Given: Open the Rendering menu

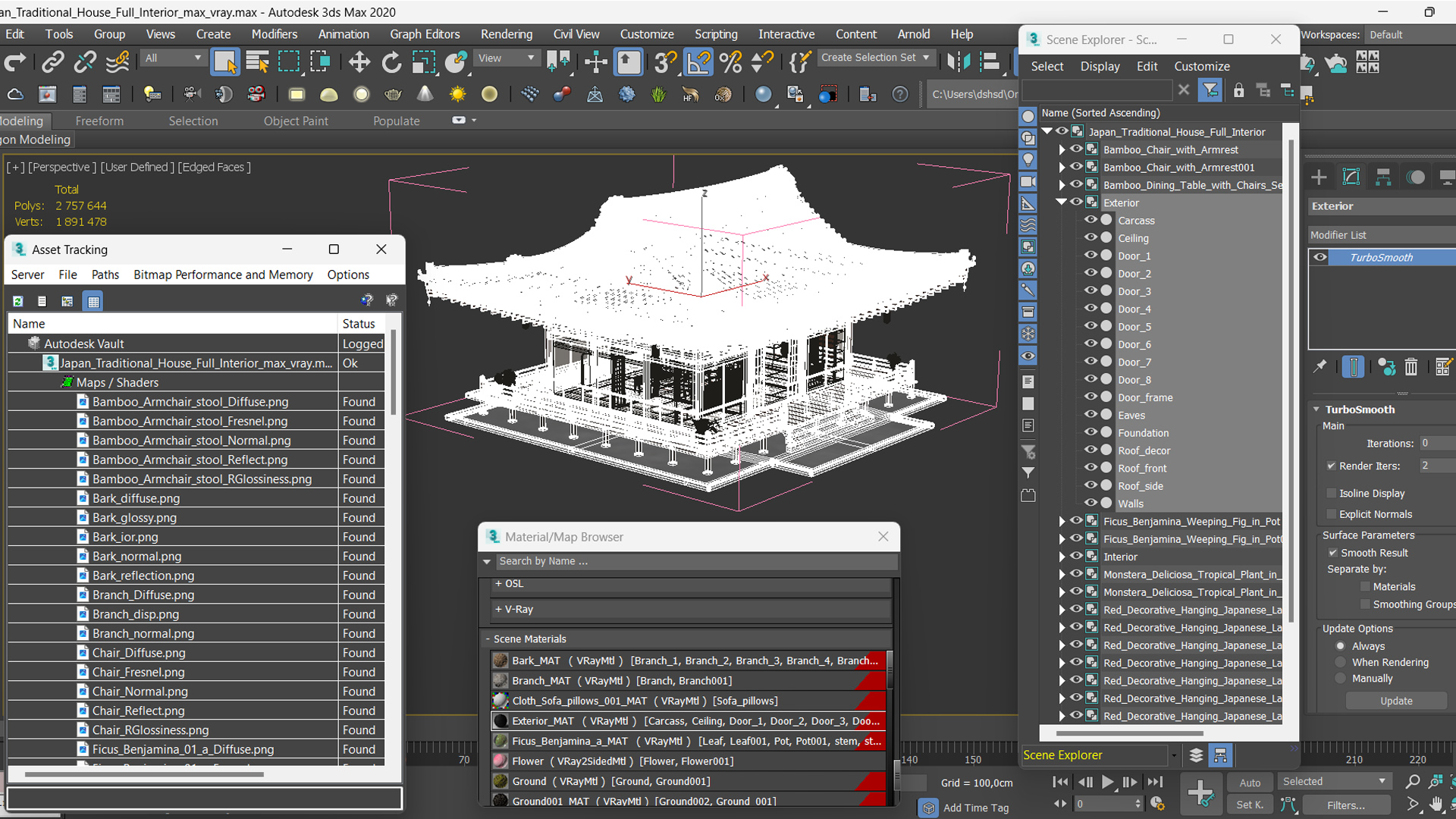Looking at the screenshot, I should pos(506,34).
